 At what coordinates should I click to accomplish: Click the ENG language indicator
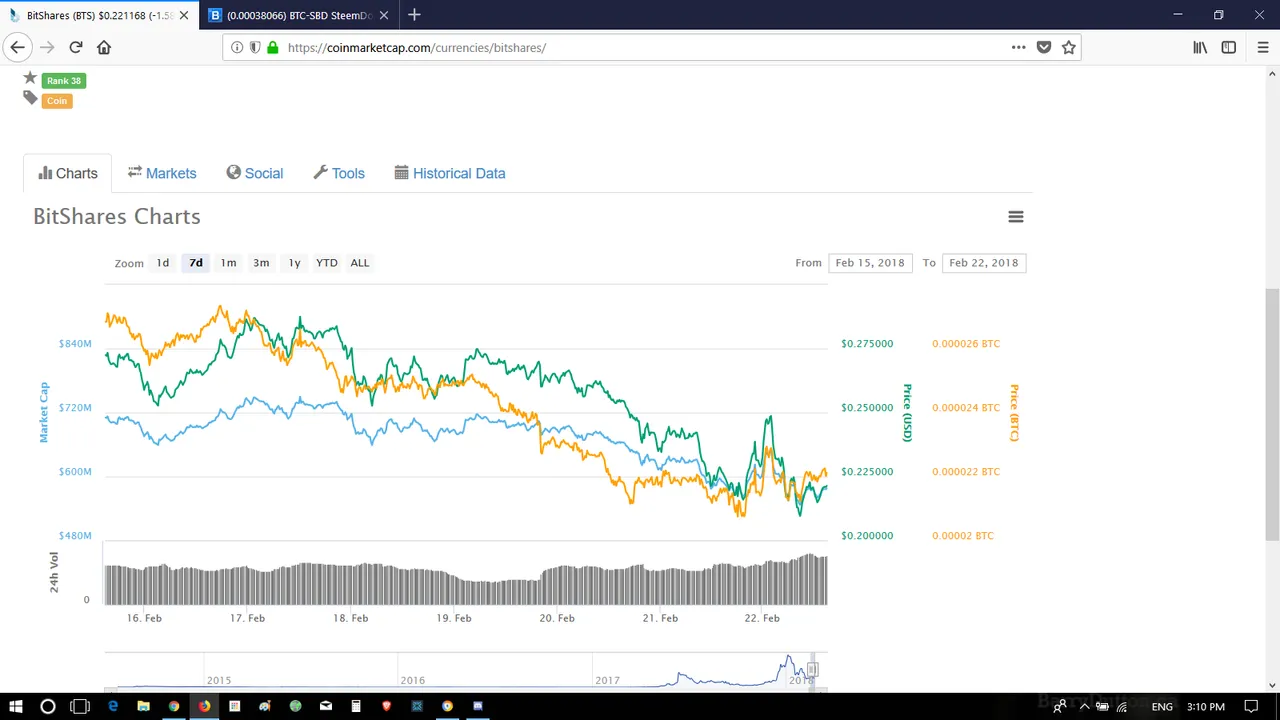(x=1162, y=707)
